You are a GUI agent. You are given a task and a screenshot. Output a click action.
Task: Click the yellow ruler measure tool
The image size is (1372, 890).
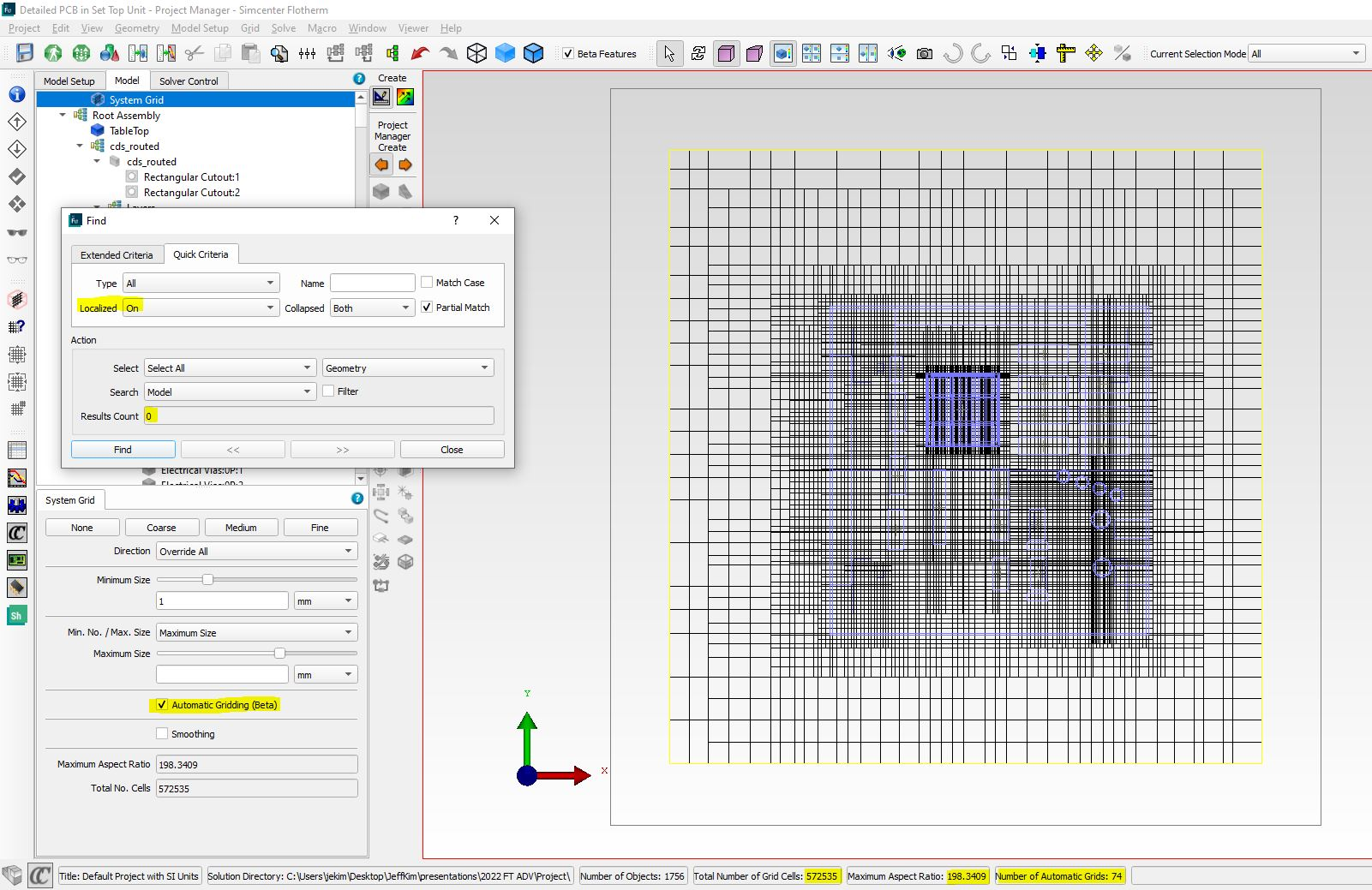tap(1065, 53)
